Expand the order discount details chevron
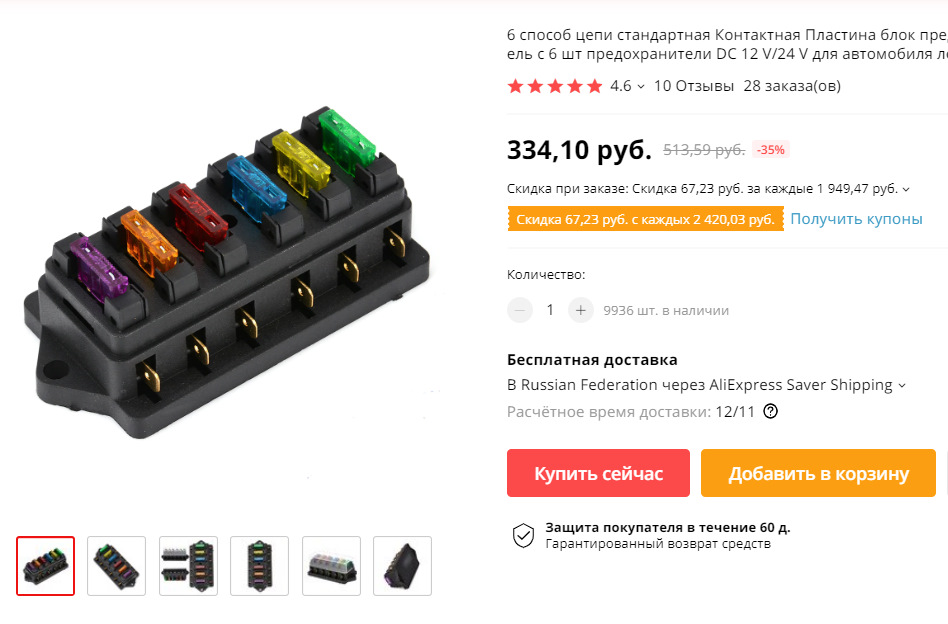The width and height of the screenshot is (948, 624). click(906, 189)
